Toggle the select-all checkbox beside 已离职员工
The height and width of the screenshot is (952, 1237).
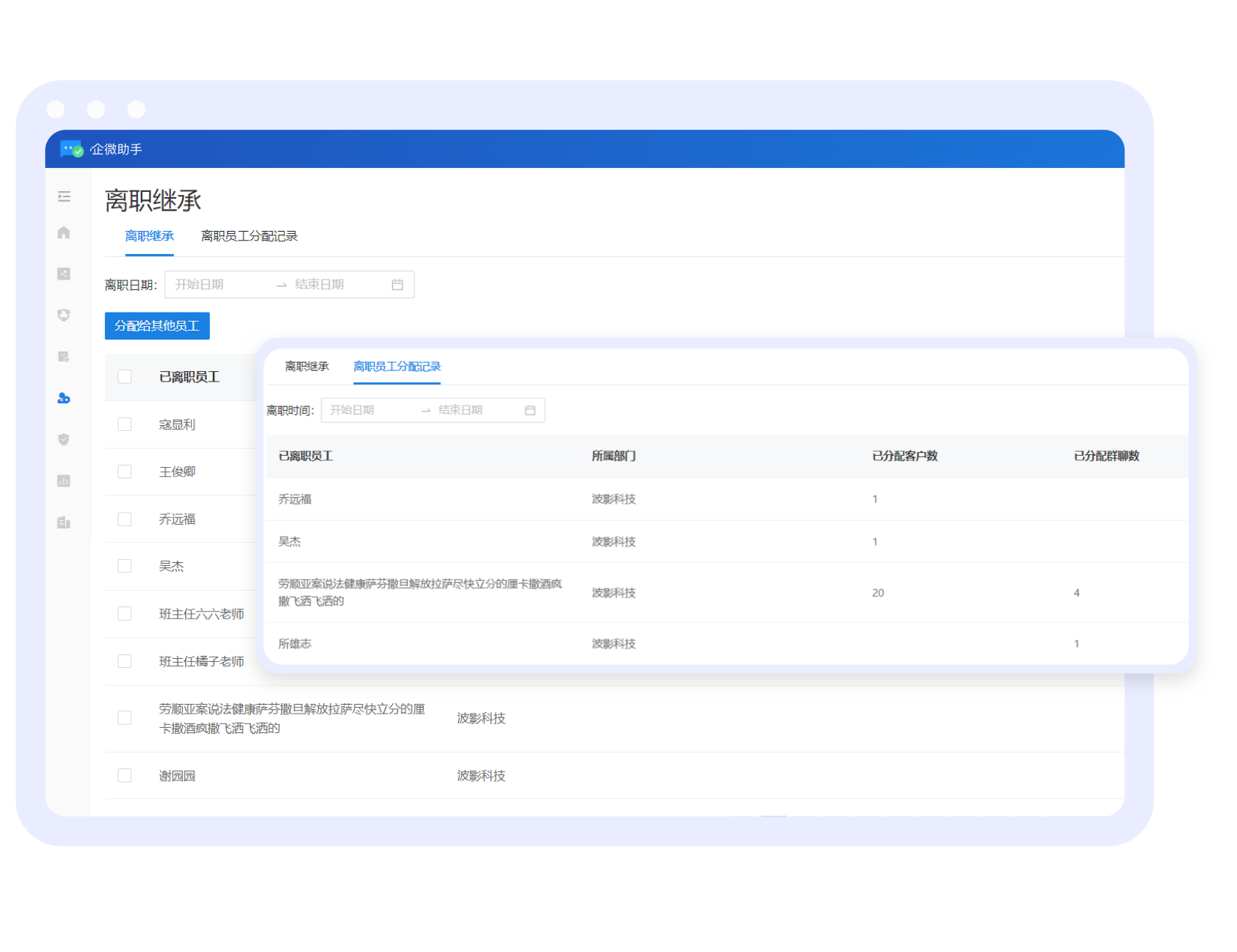point(124,376)
